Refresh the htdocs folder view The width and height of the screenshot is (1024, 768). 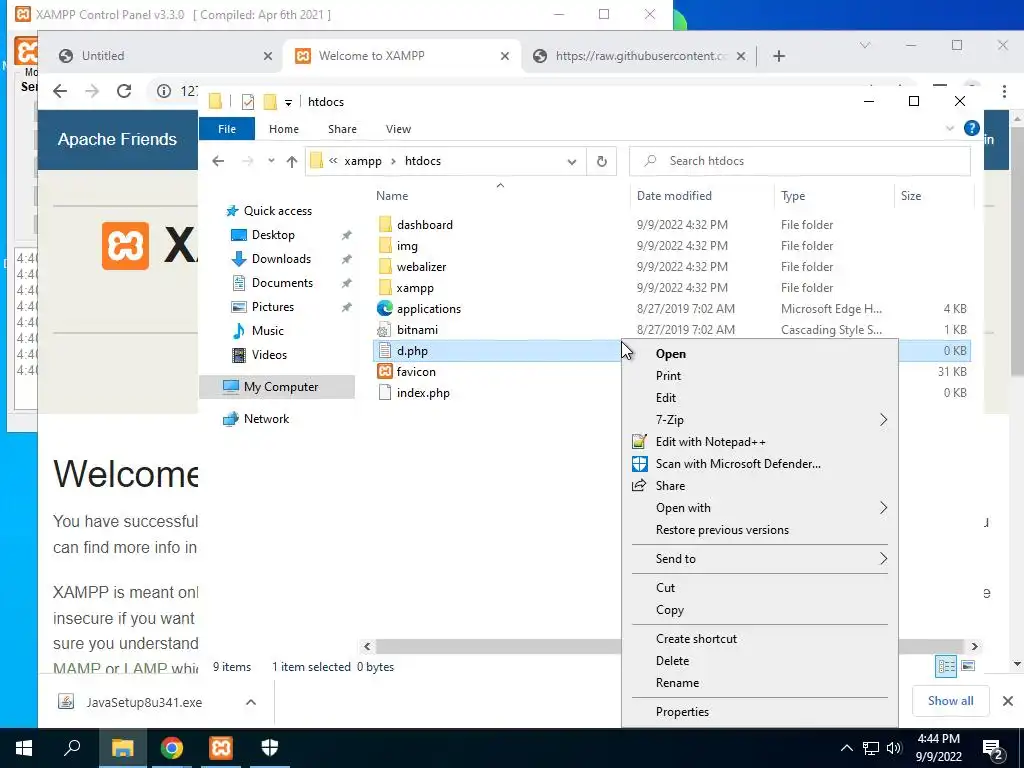pyautogui.click(x=601, y=161)
